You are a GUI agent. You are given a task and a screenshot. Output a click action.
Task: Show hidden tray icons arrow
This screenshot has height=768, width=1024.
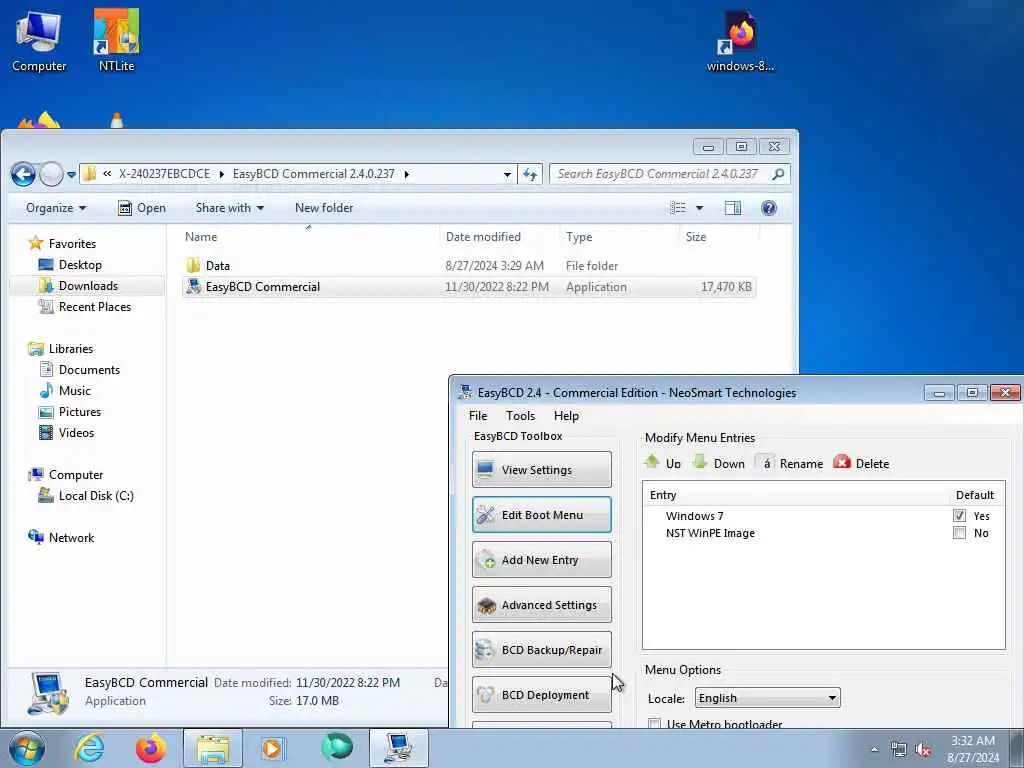(874, 749)
